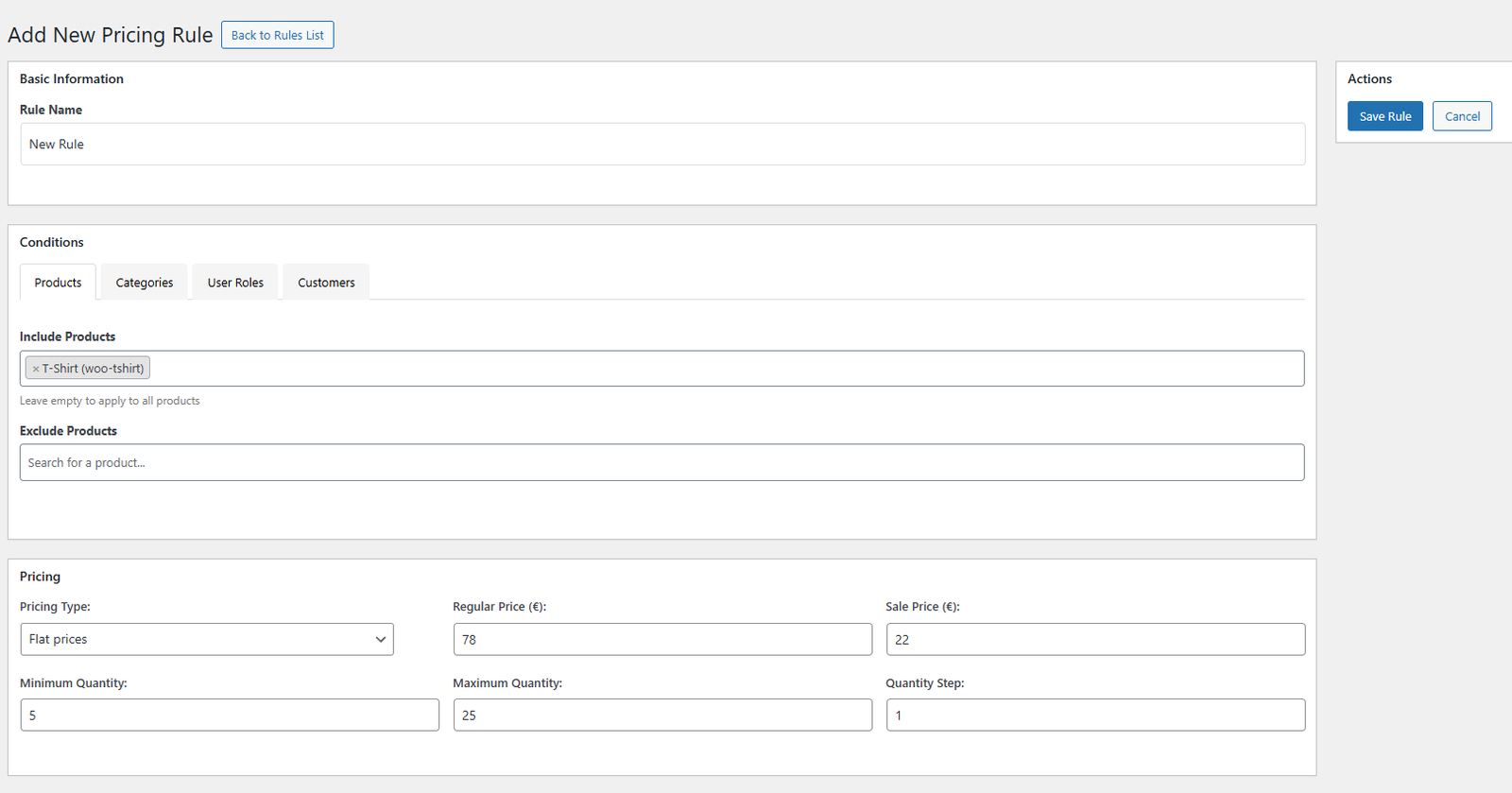Click the Pricing section title
Image resolution: width=1512 pixels, height=793 pixels.
pyautogui.click(x=40, y=577)
